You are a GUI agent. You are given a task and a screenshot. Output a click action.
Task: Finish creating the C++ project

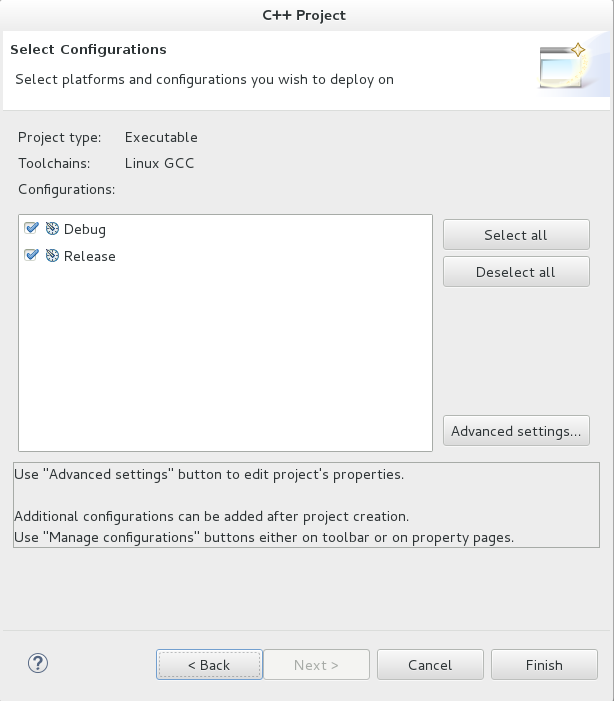pyautogui.click(x=544, y=665)
